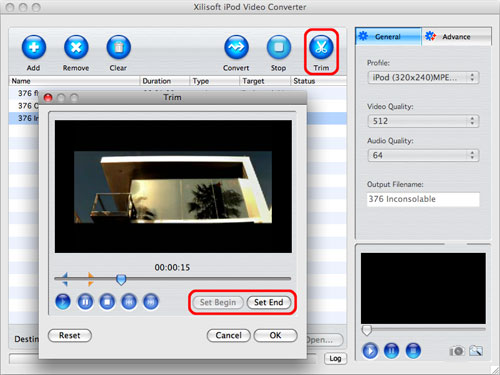
Task: Play video in Trim dialog
Action: tap(63, 302)
